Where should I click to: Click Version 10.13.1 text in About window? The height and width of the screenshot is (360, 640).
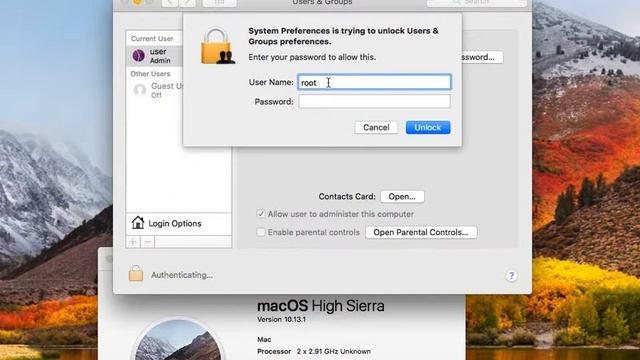click(281, 319)
